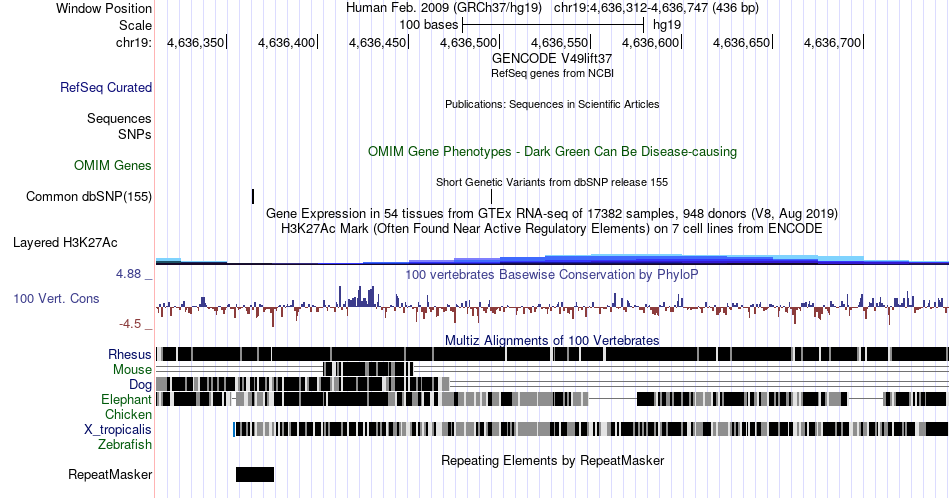The width and height of the screenshot is (950, 498).
Task: Click the OMIM Genes track label
Action: (113, 165)
